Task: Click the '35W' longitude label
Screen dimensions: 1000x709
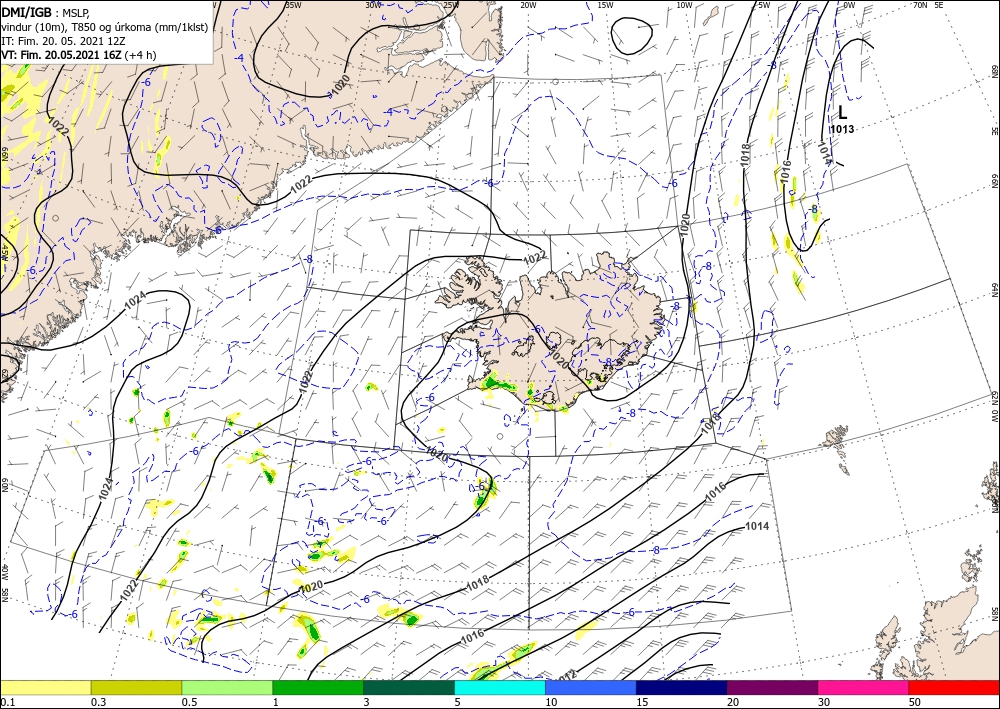Action: click(x=293, y=5)
